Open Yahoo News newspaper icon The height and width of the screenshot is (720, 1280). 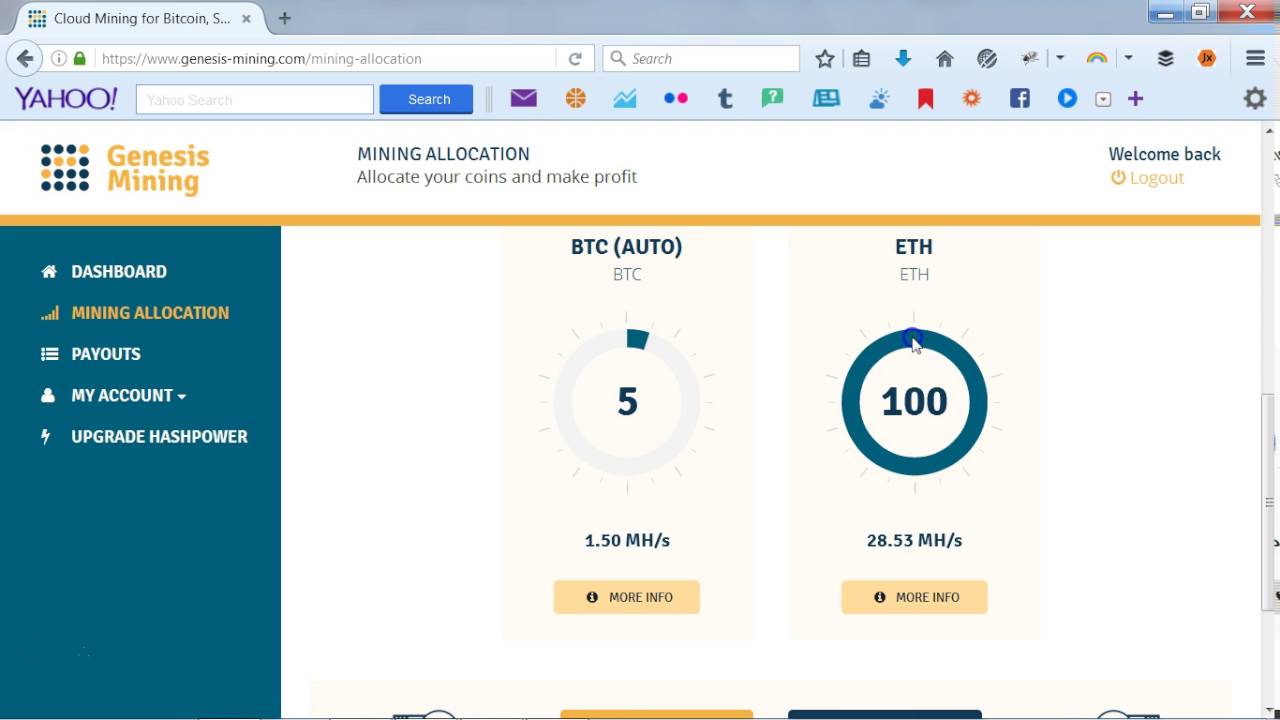pos(826,98)
